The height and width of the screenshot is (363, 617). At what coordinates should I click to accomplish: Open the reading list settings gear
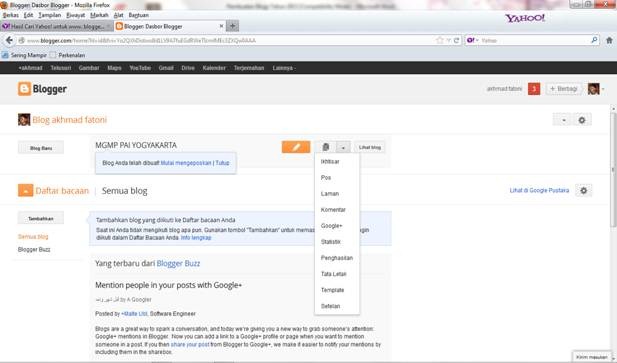tap(584, 191)
